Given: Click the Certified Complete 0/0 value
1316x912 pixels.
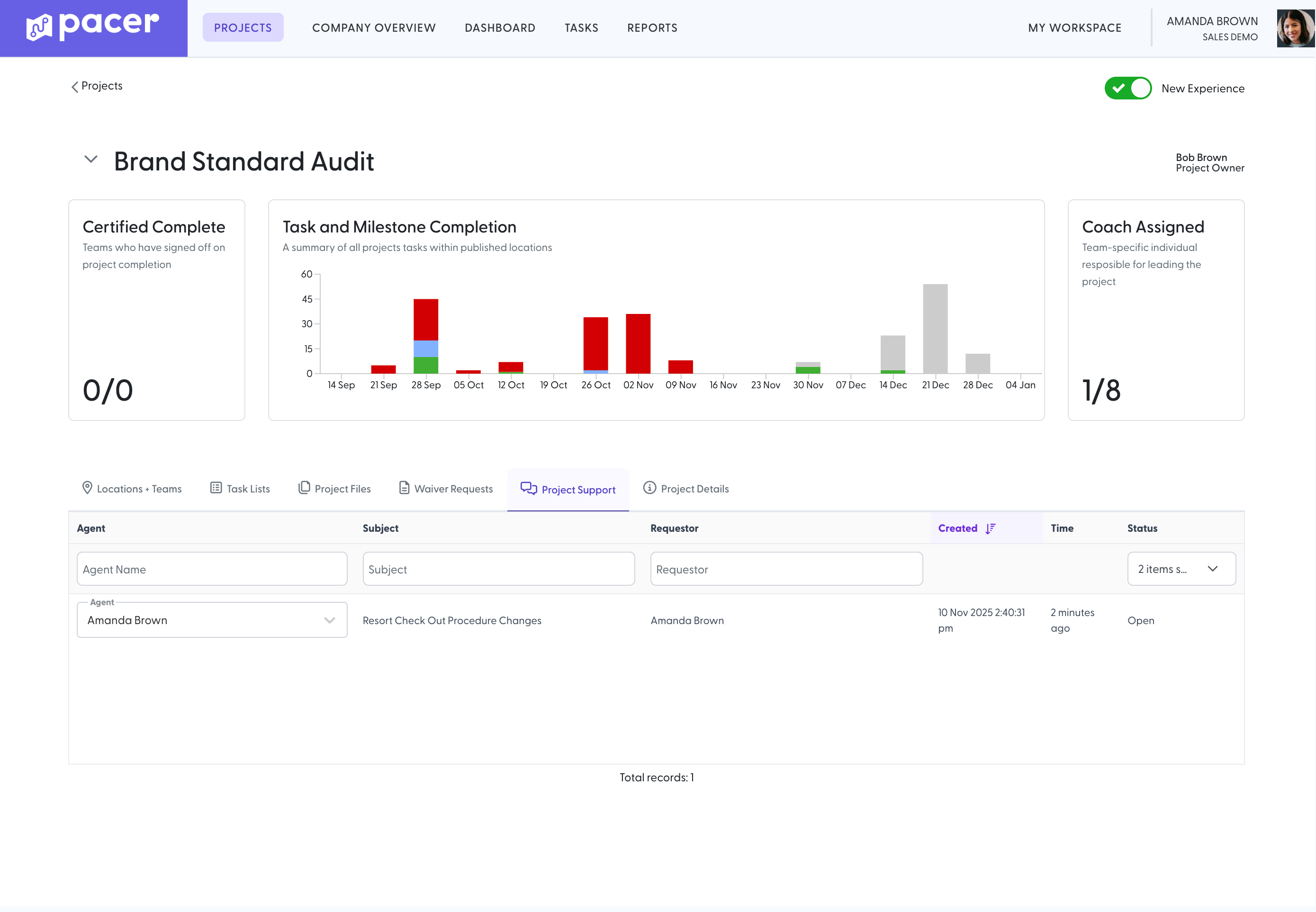Looking at the screenshot, I should click(x=108, y=390).
